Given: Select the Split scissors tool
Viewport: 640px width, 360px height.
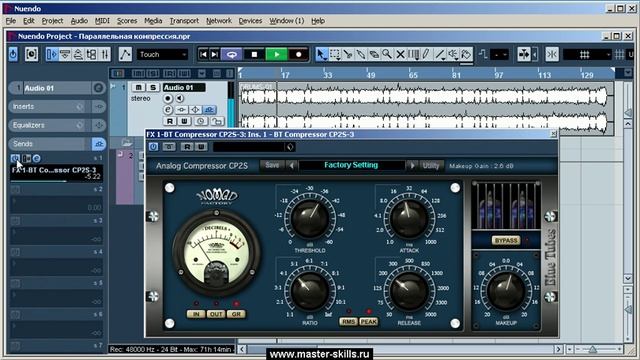Looking at the screenshot, I should [x=348, y=54].
